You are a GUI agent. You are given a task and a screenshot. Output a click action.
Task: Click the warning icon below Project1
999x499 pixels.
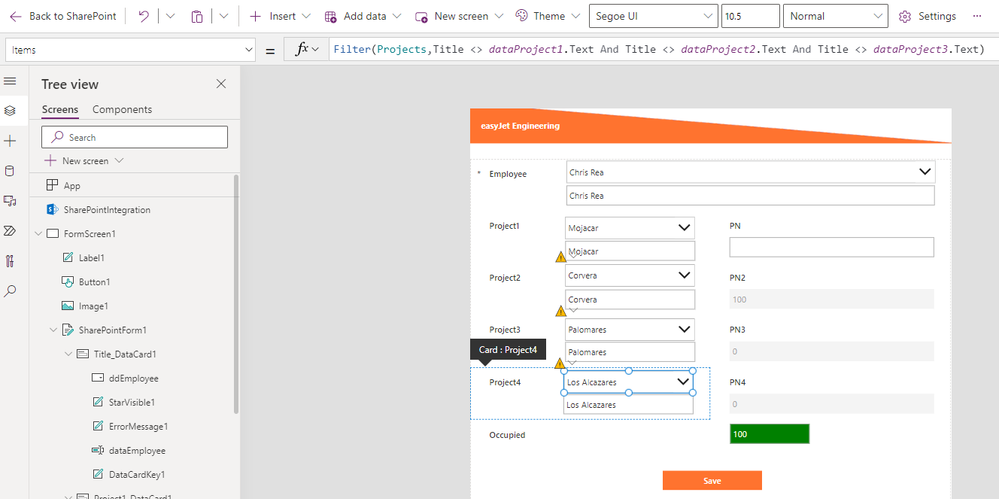pyautogui.click(x=561, y=257)
